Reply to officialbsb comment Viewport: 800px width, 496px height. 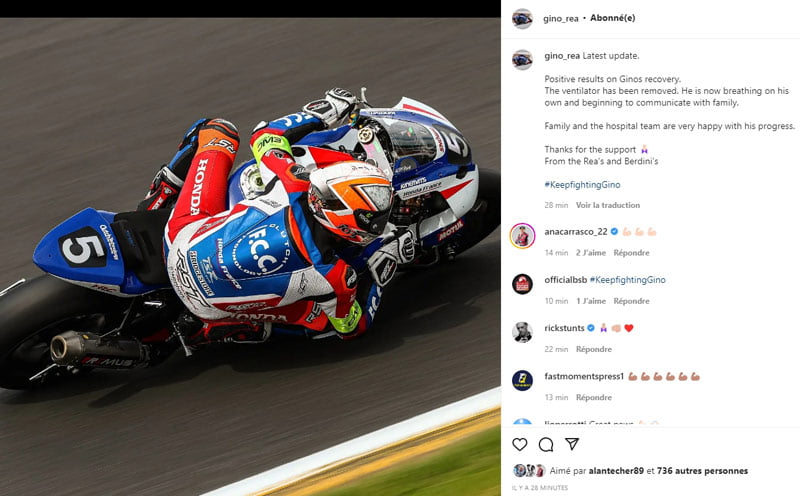tap(631, 301)
